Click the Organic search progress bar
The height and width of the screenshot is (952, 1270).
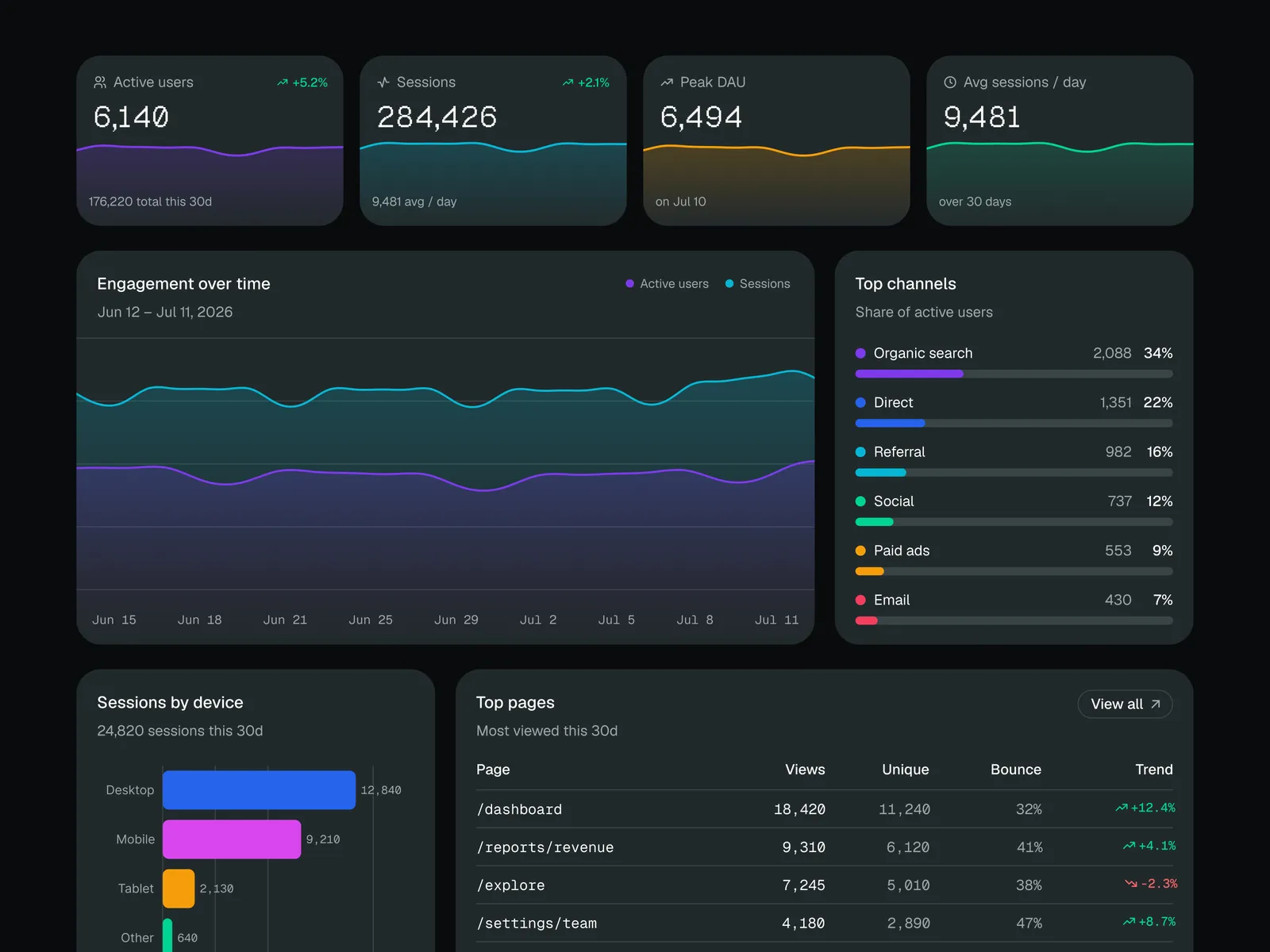click(1014, 374)
